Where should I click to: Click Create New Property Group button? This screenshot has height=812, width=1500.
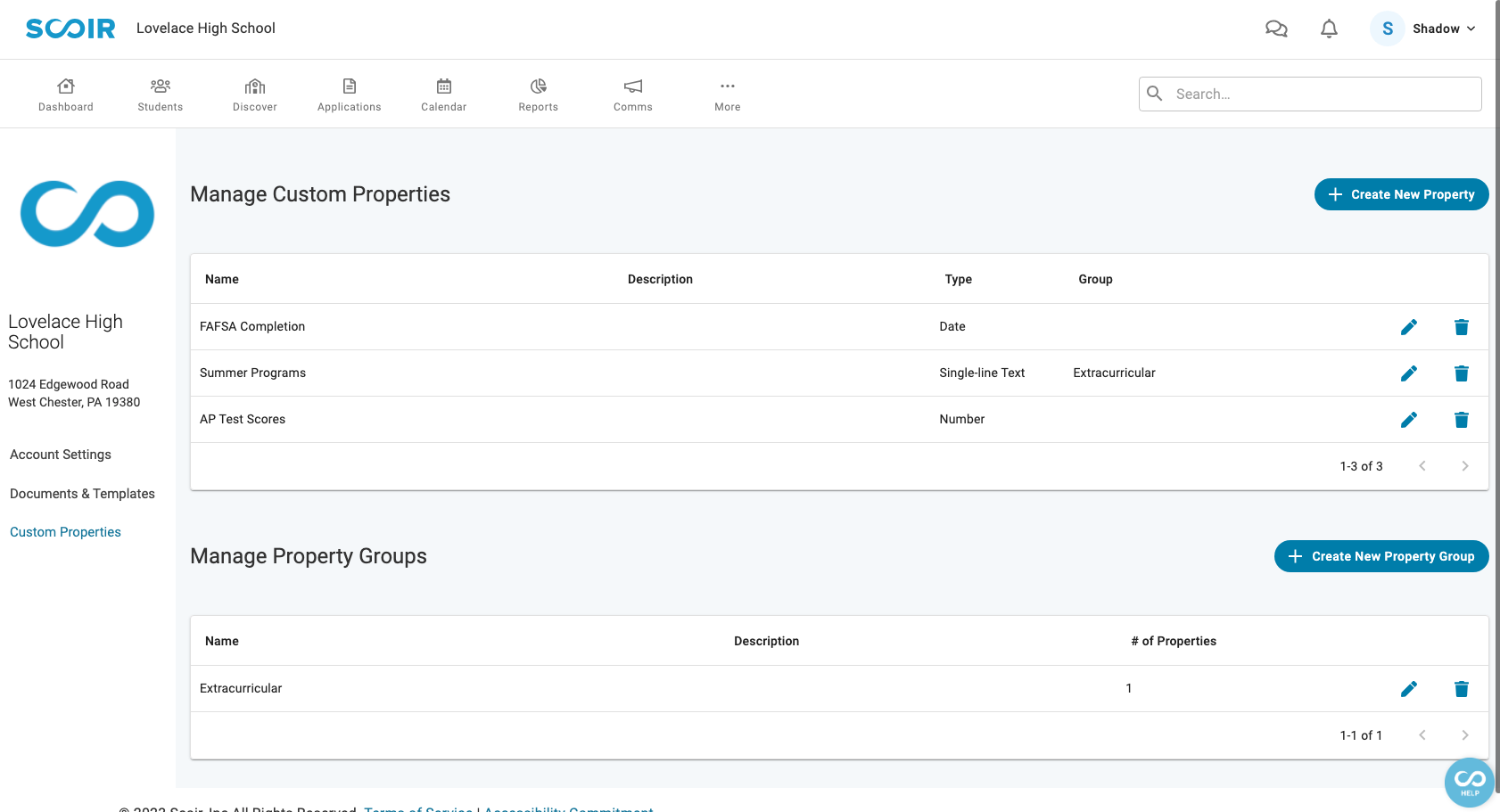click(x=1381, y=556)
